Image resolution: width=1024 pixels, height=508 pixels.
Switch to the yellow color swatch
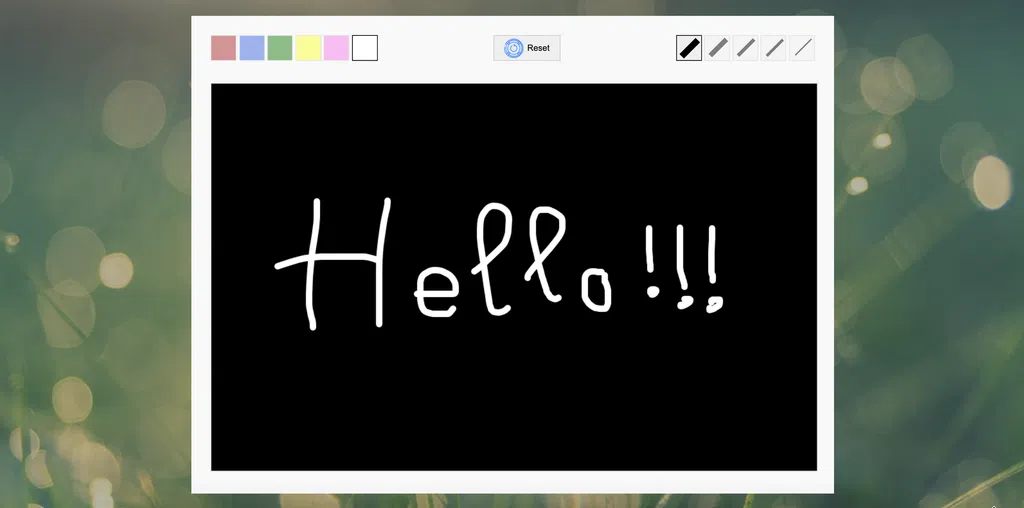click(308, 48)
